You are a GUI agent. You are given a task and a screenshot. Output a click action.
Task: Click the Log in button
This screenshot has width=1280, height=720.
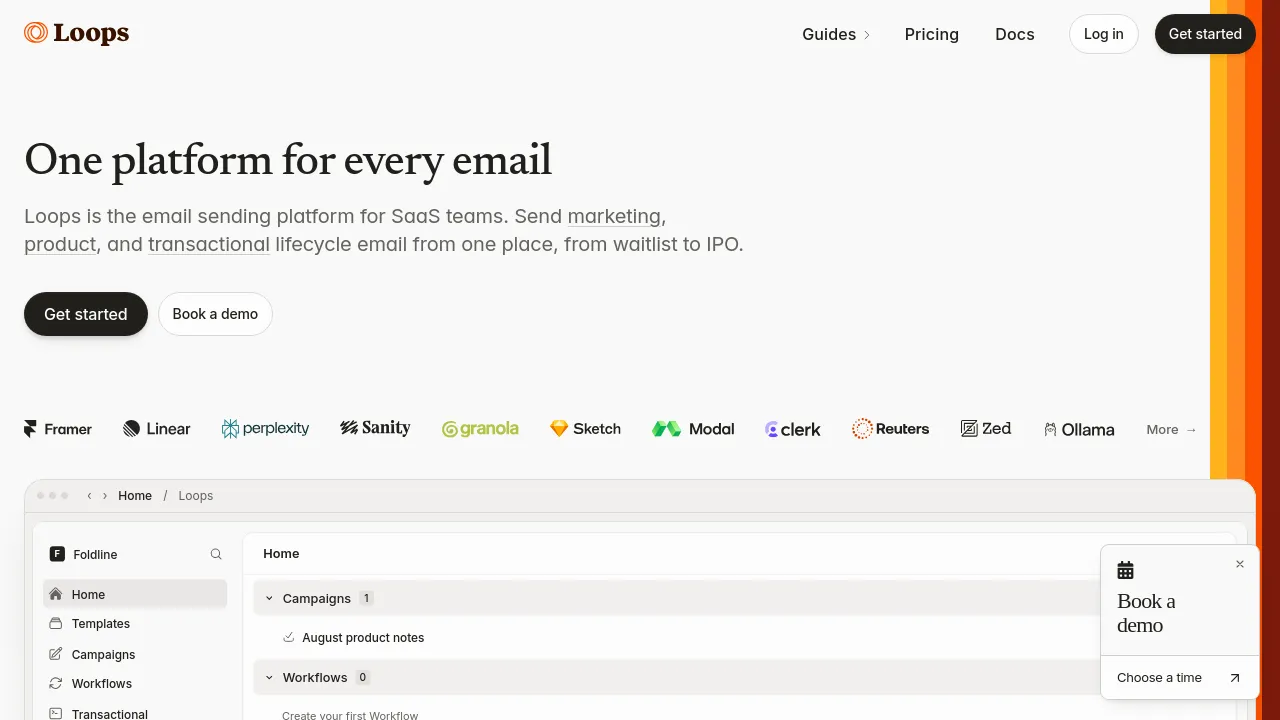click(1103, 34)
